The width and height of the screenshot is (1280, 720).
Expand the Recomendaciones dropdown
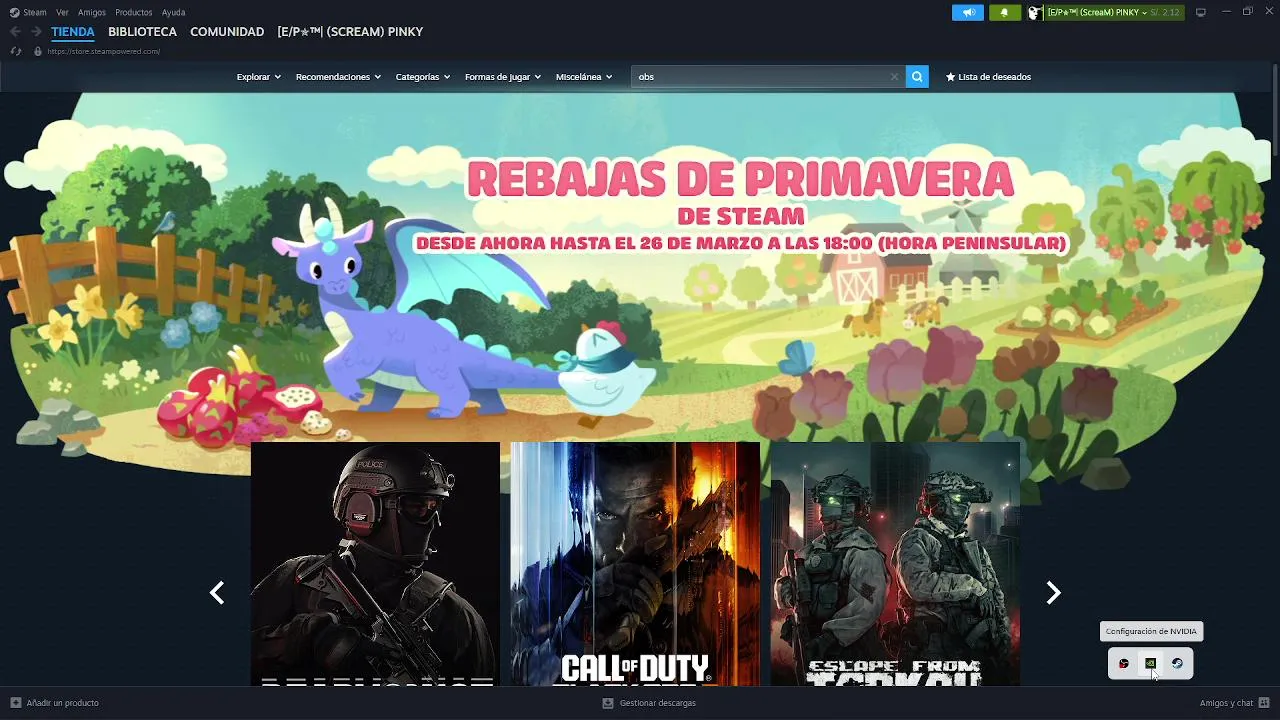point(338,77)
